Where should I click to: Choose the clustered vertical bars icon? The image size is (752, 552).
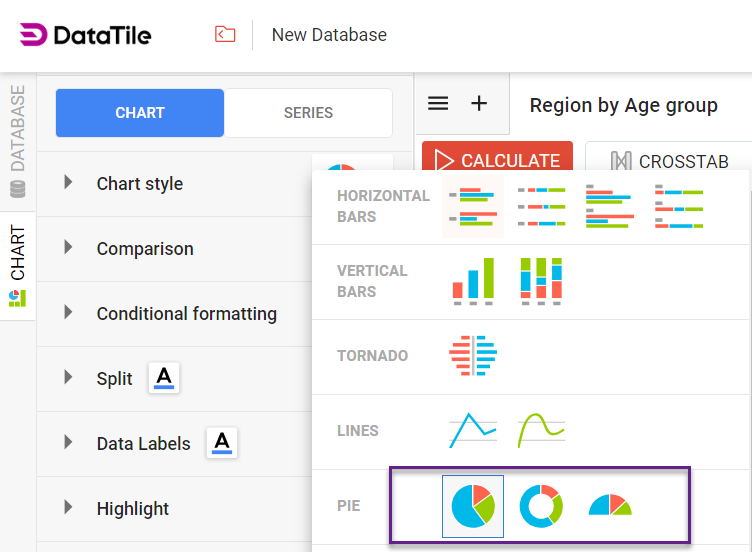pos(473,280)
